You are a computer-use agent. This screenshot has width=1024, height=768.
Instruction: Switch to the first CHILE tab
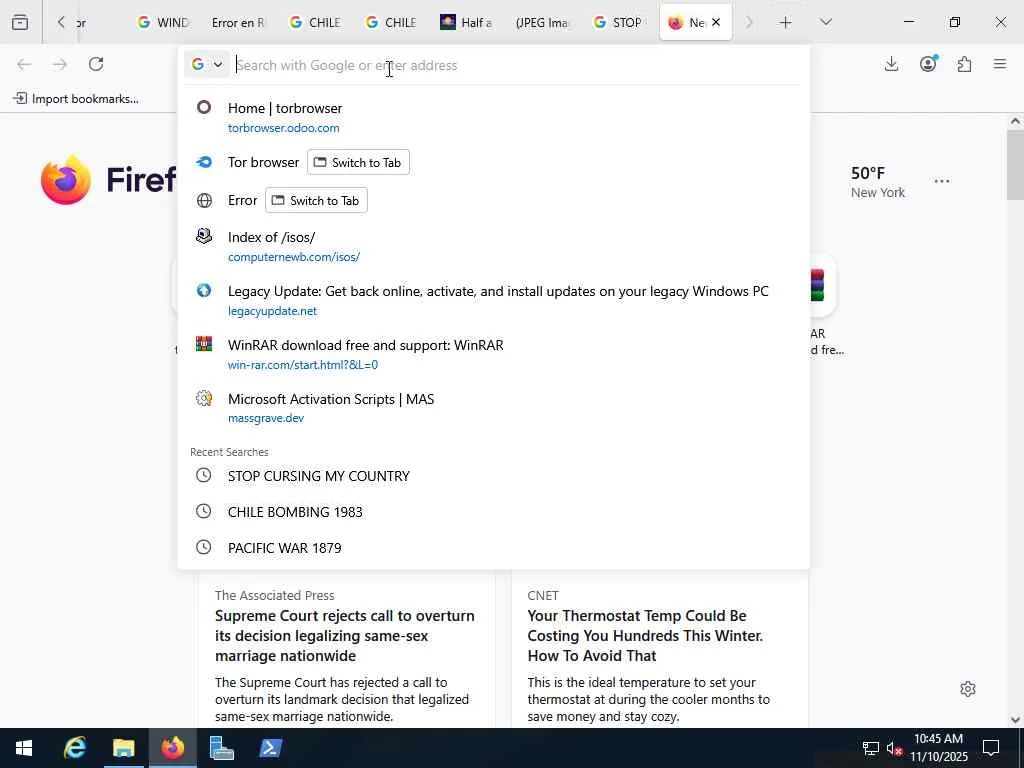[315, 22]
